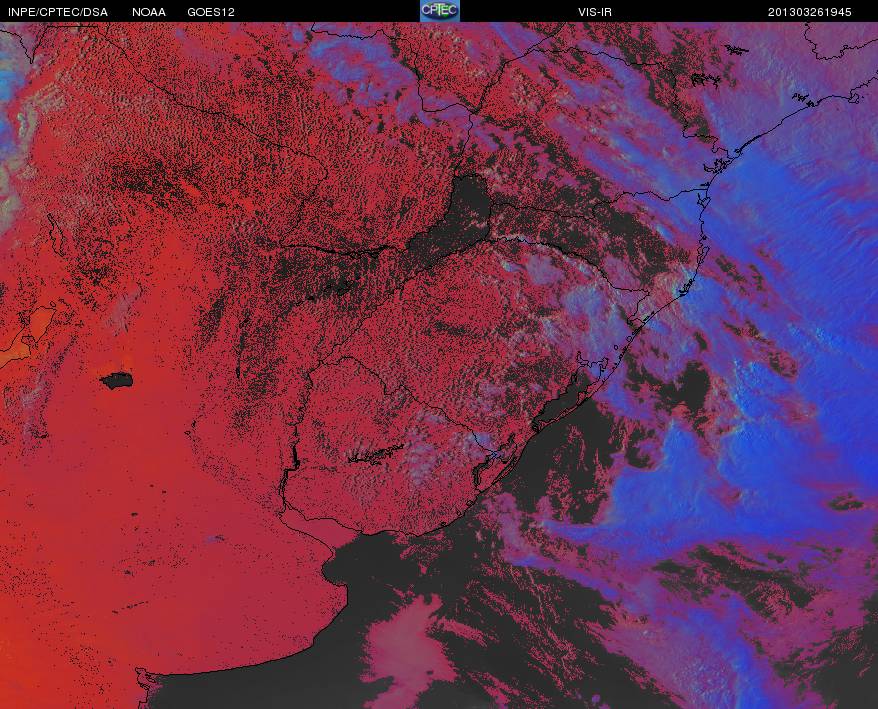Click the VIS-IR channel label
This screenshot has height=709, width=878.
tap(595, 12)
